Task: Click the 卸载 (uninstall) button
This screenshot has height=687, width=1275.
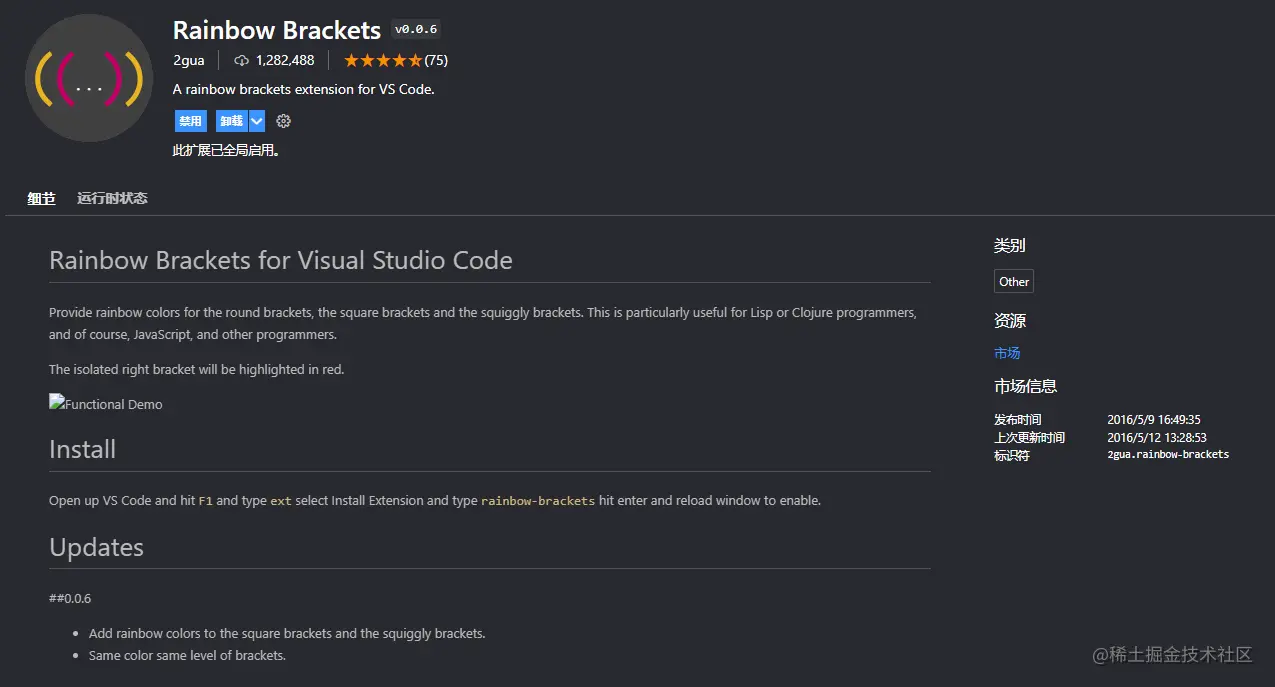Action: click(232, 121)
